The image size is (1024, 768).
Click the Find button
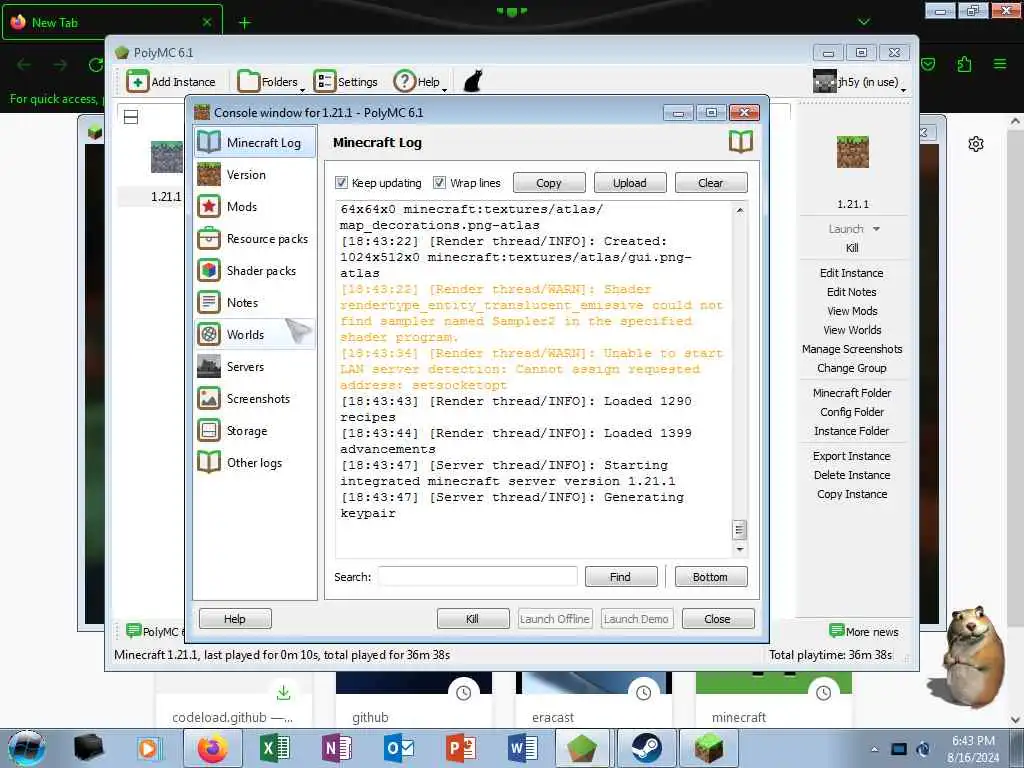coord(620,577)
